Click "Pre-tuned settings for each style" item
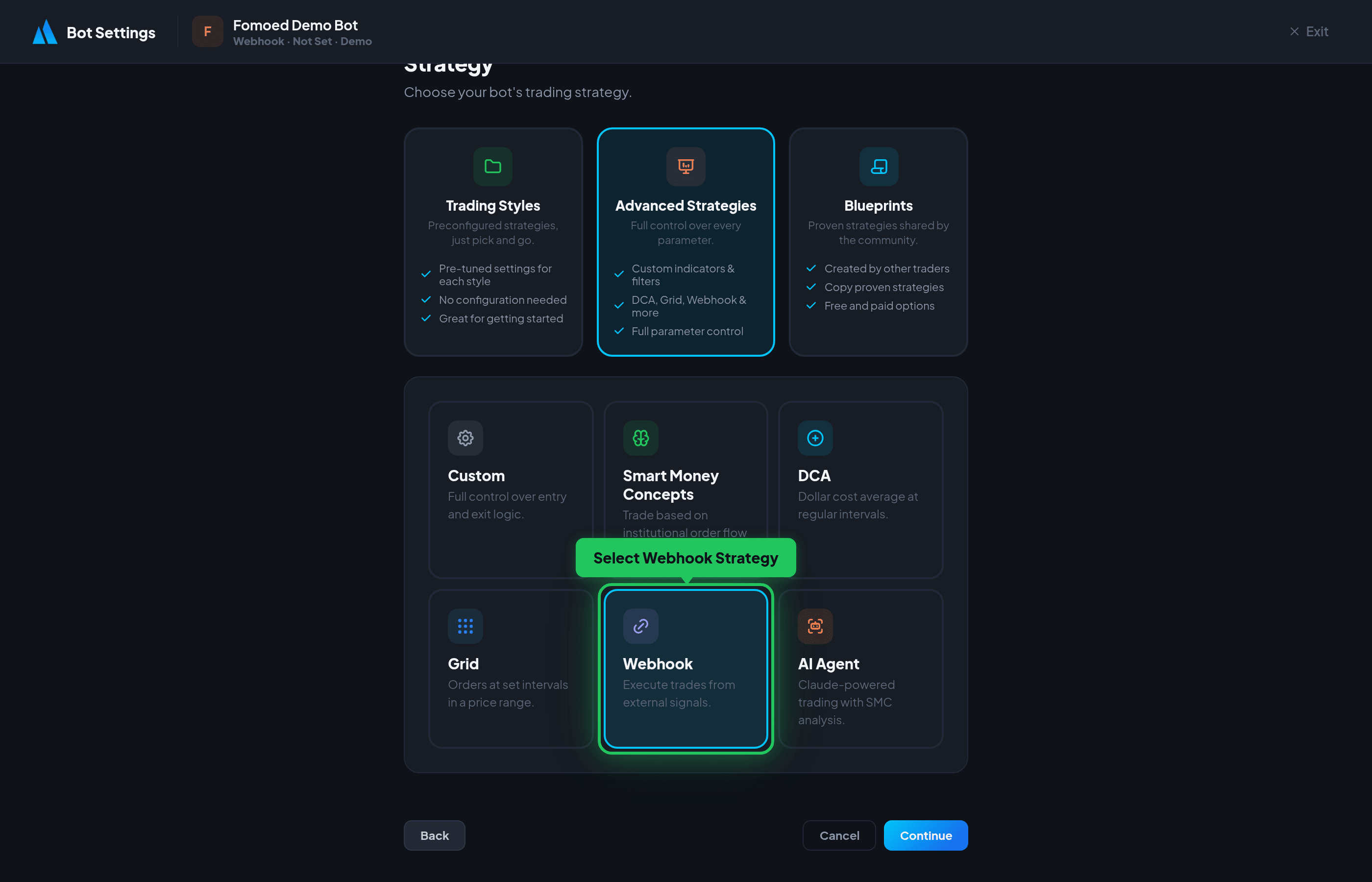The image size is (1372, 882). [495, 275]
